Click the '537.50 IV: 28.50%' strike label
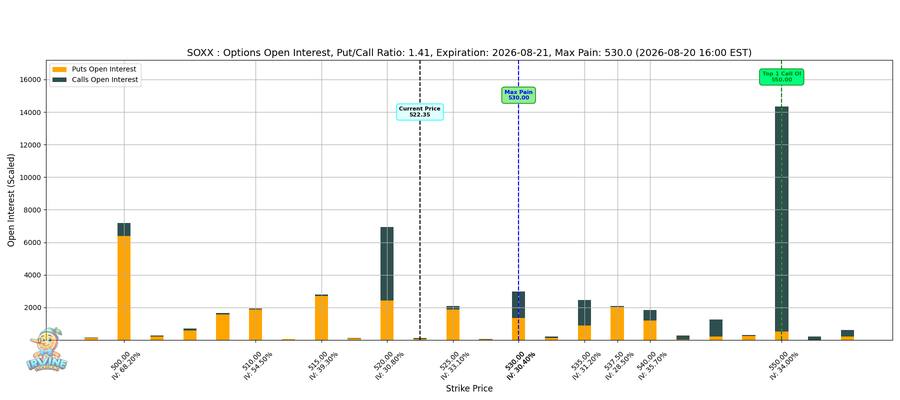900x400 pixels. pos(619,366)
